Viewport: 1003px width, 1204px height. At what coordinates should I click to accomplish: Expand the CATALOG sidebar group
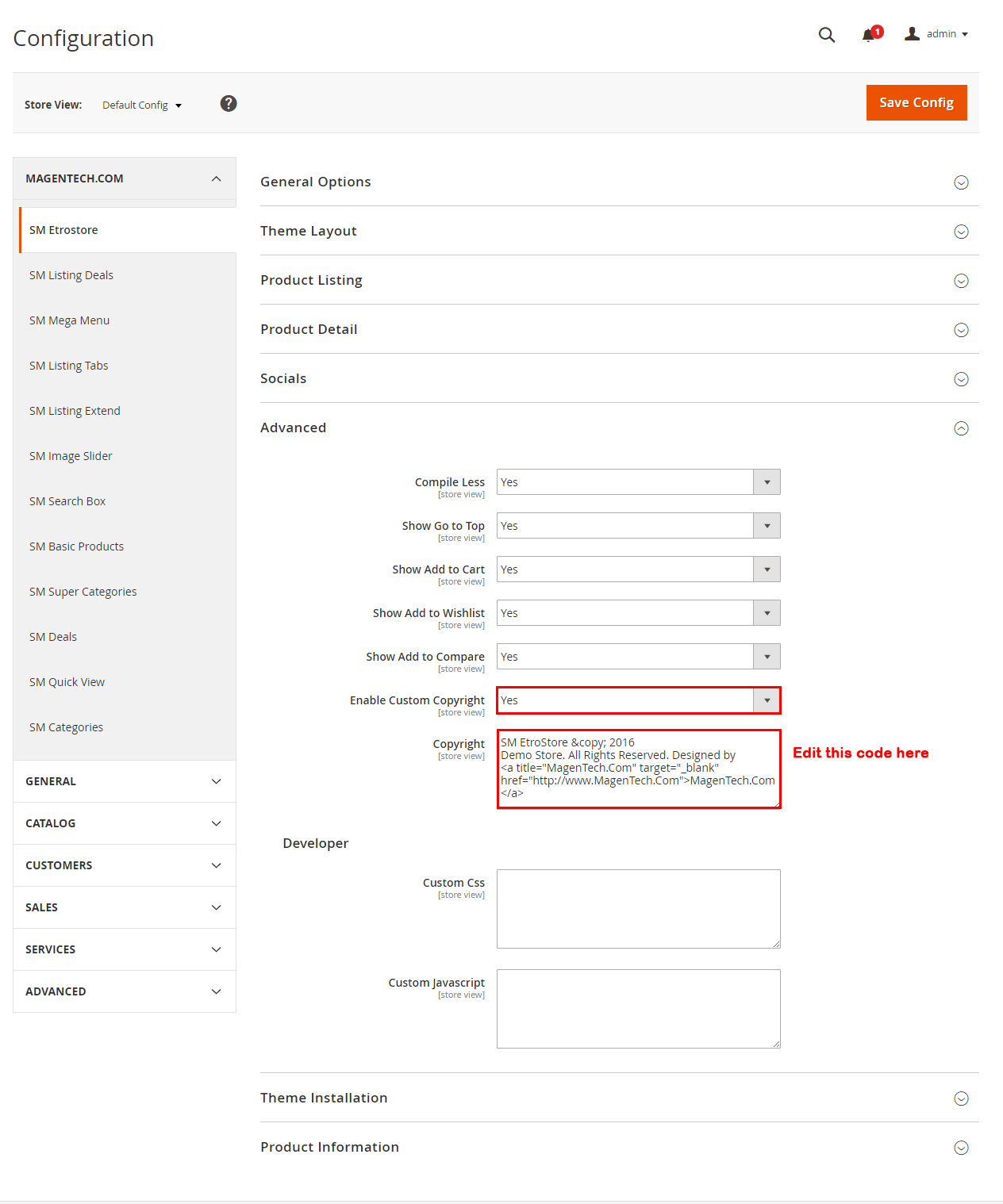(125, 823)
